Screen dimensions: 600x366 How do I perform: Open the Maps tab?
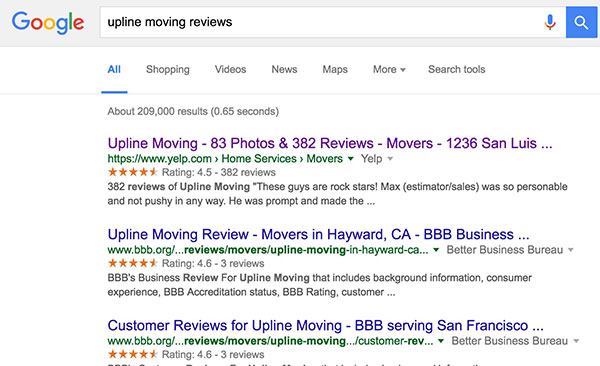335,70
